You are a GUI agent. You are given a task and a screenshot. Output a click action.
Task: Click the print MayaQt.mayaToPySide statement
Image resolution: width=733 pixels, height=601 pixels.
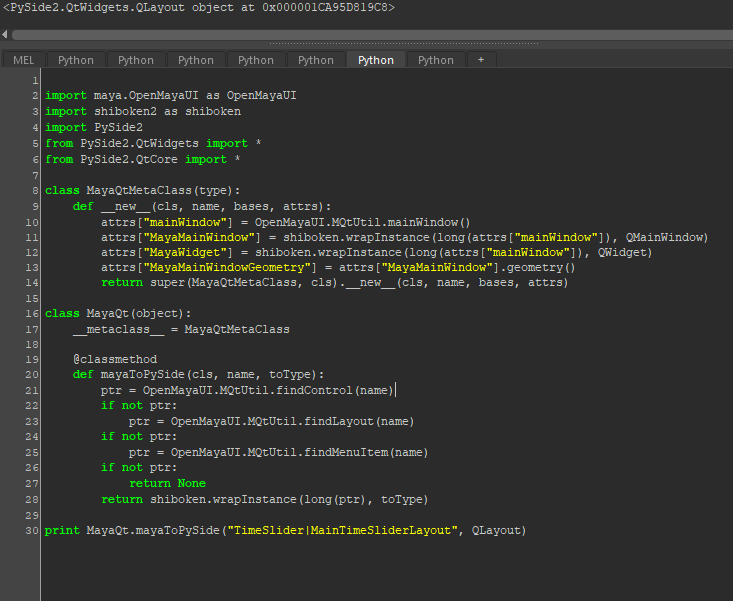pyautogui.click(x=285, y=530)
